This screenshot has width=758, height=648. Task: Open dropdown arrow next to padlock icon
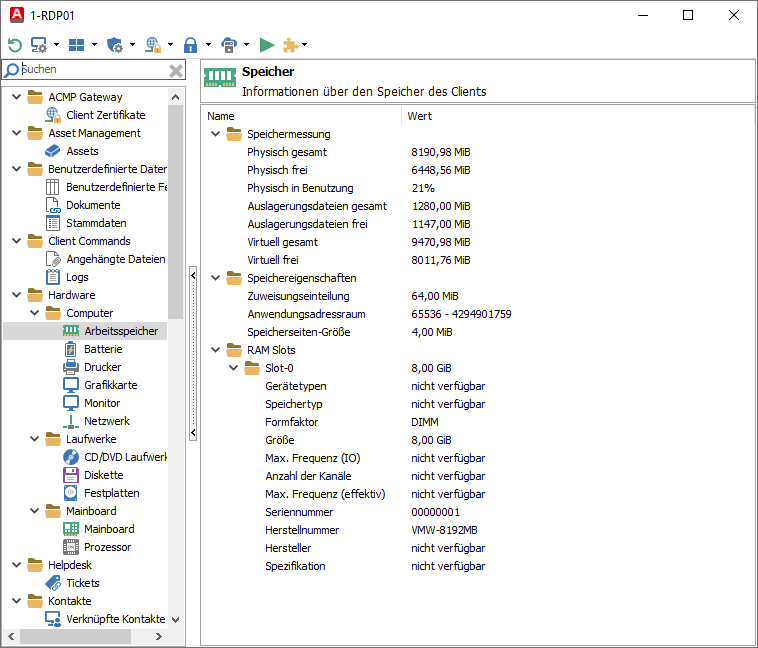[x=208, y=45]
